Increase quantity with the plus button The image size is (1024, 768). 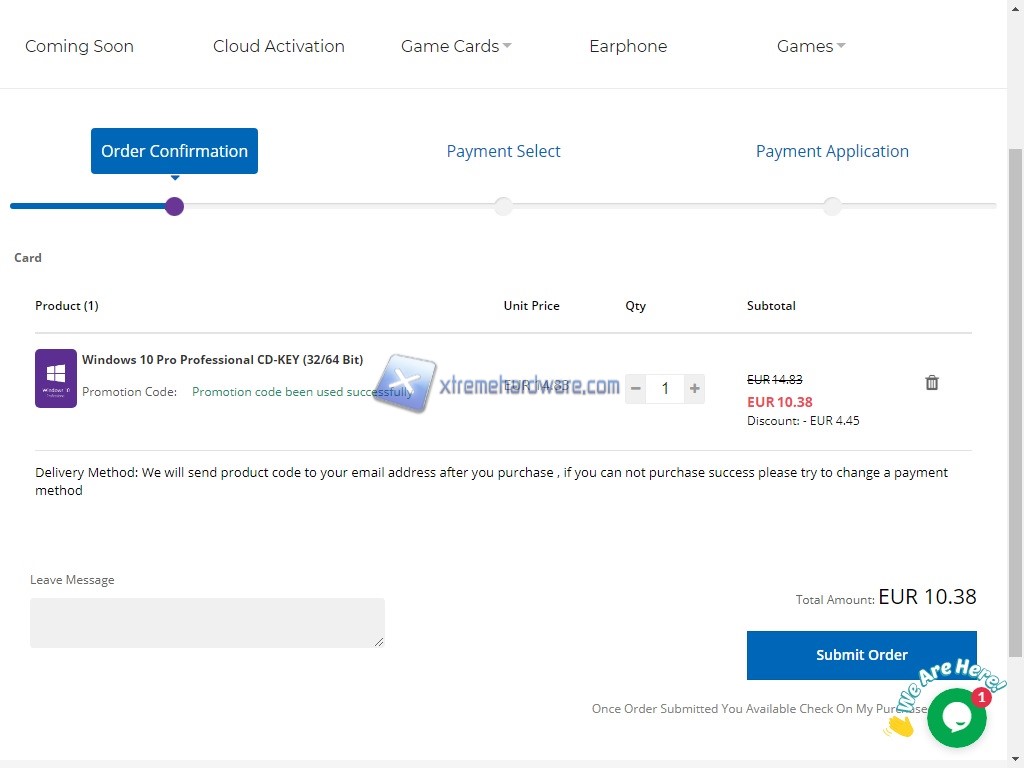694,389
